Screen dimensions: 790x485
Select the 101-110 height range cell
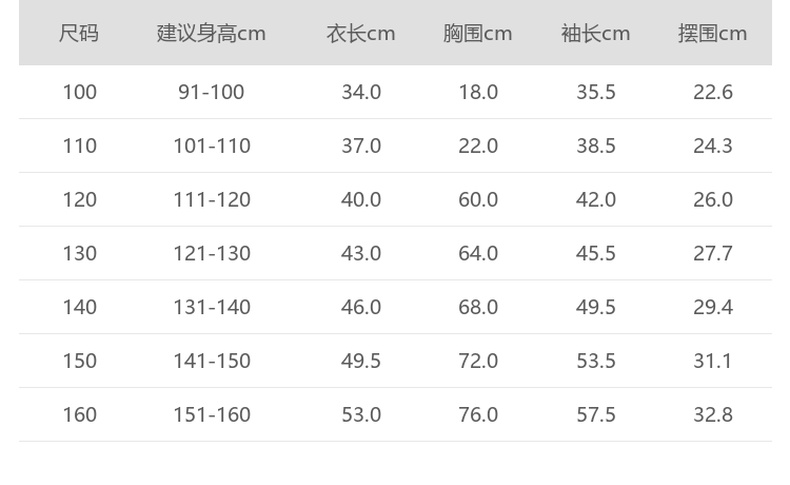click(211, 146)
